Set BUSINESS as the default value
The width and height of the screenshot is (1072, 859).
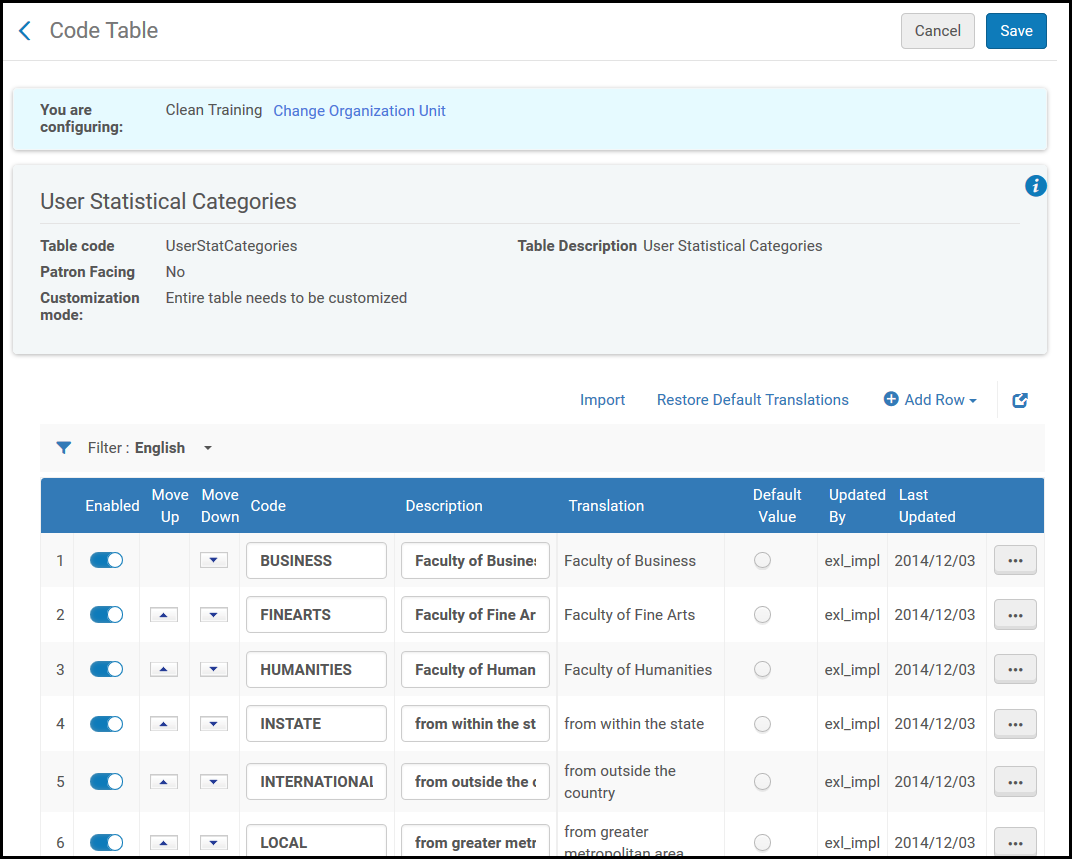coord(762,560)
